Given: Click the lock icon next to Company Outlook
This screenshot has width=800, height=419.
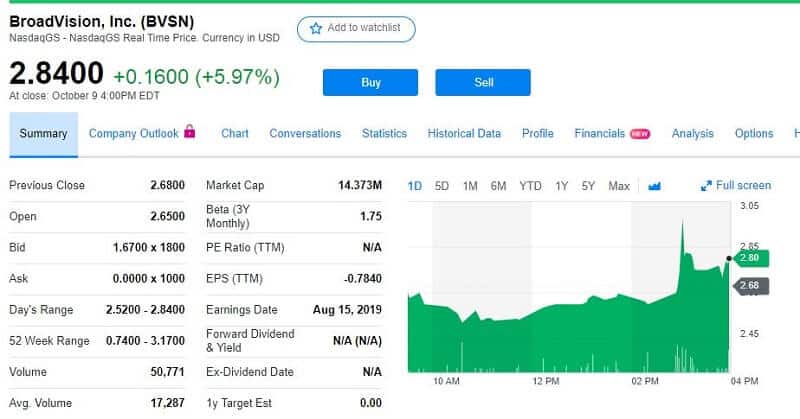Looking at the screenshot, I should [x=190, y=131].
